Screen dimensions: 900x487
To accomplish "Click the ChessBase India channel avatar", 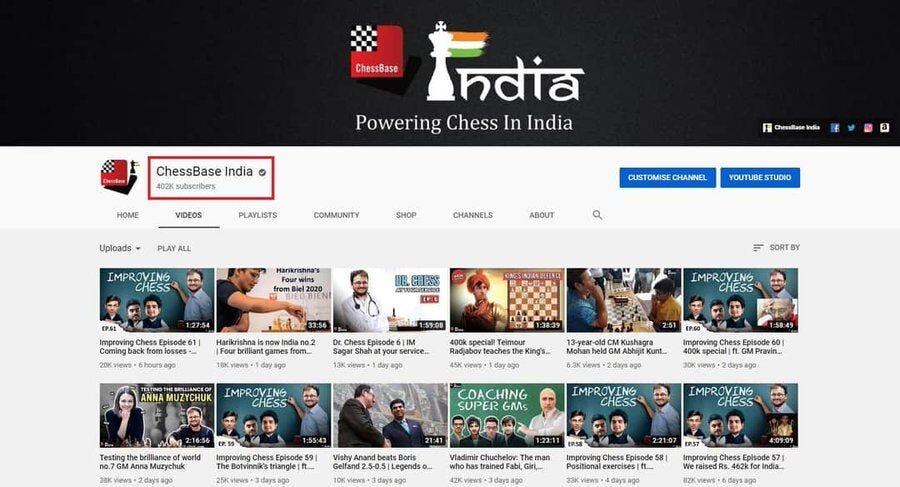I will point(119,177).
